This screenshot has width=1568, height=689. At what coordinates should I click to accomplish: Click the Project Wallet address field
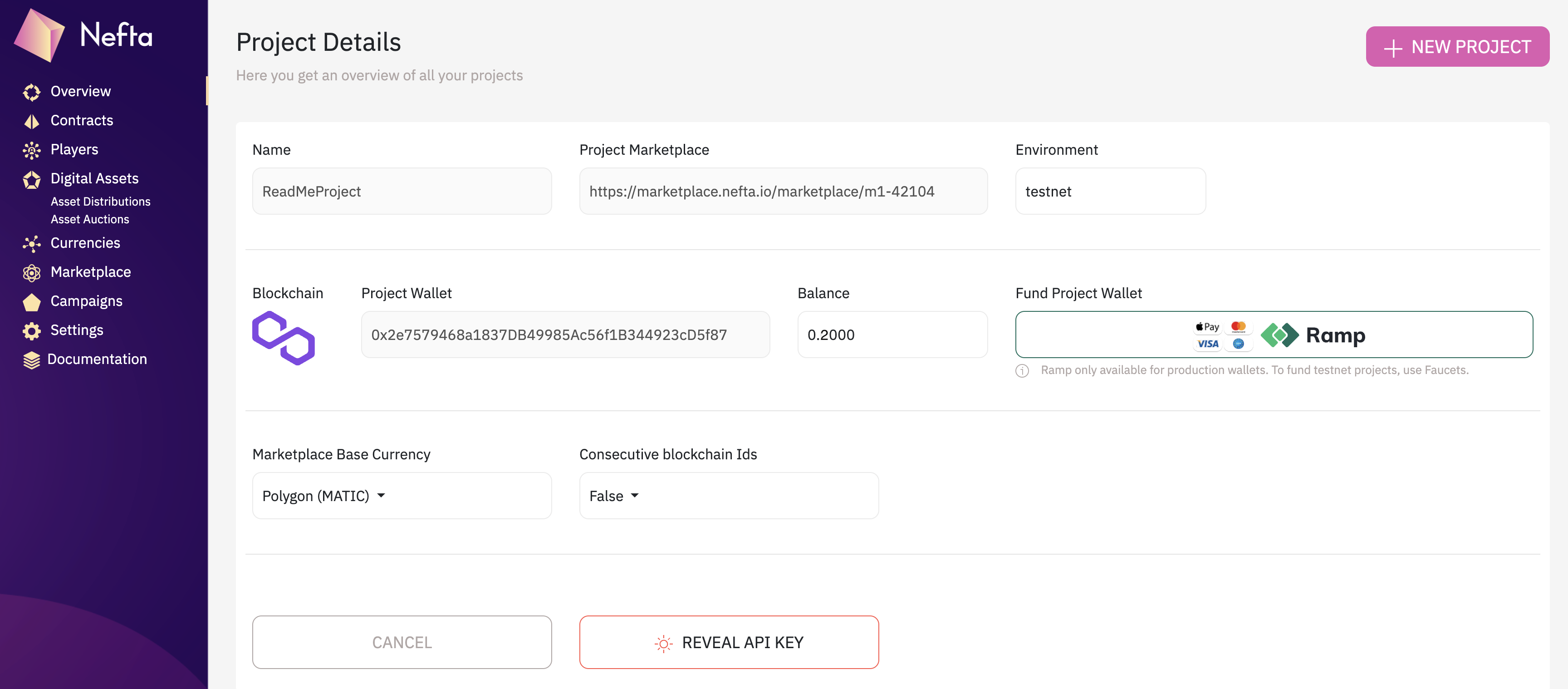(565, 335)
